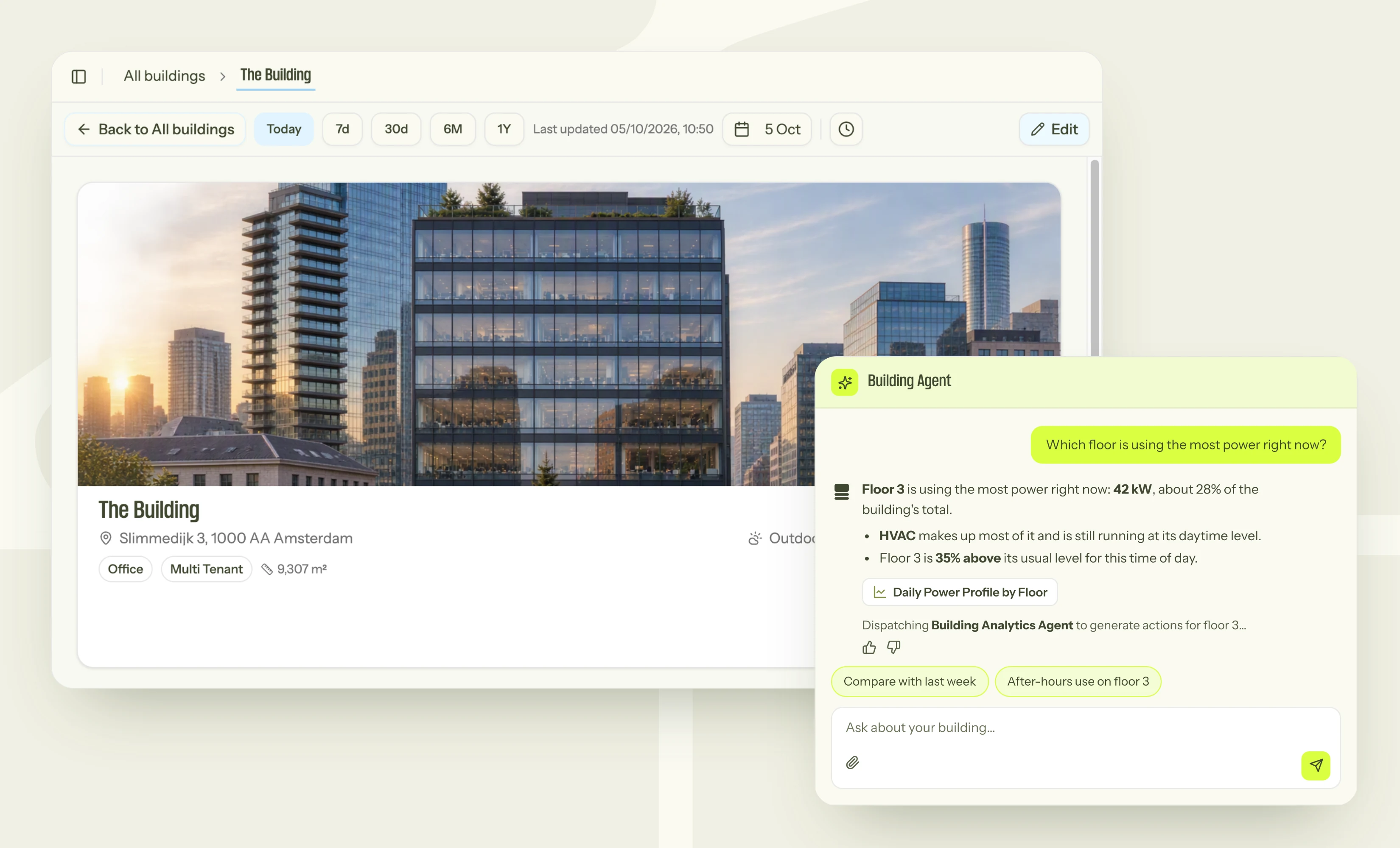Screen dimensions: 1400x848
Task: Click the 9,307 m² area value
Action: tap(302, 569)
